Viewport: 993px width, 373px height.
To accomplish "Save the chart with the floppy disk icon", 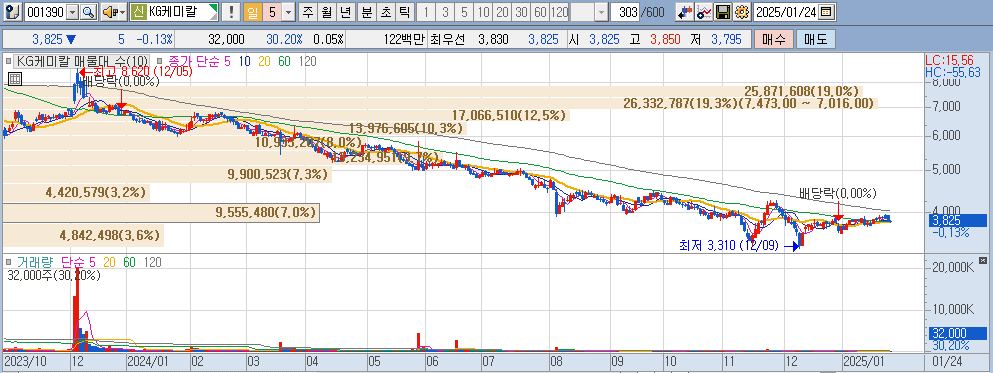I will coord(723,12).
